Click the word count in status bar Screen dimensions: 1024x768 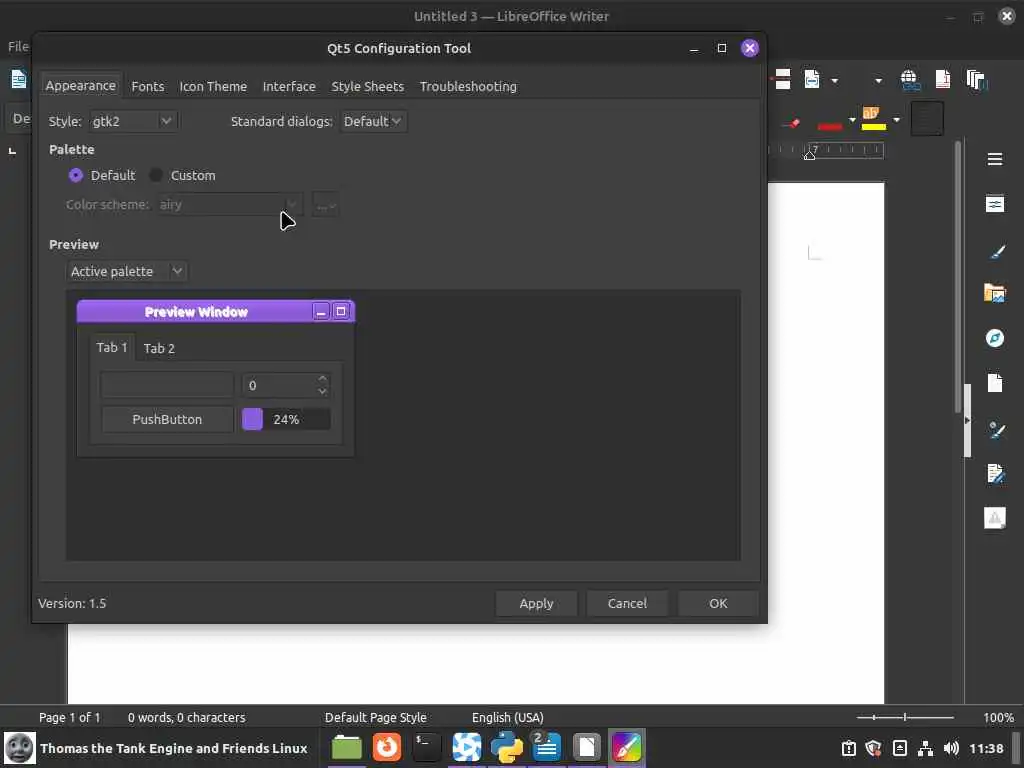187,718
